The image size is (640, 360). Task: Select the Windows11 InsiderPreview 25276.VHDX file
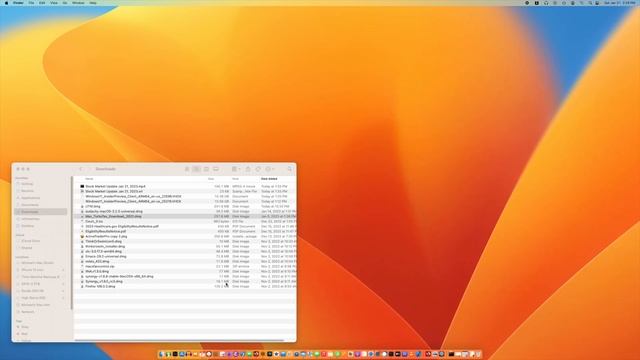pos(133,201)
